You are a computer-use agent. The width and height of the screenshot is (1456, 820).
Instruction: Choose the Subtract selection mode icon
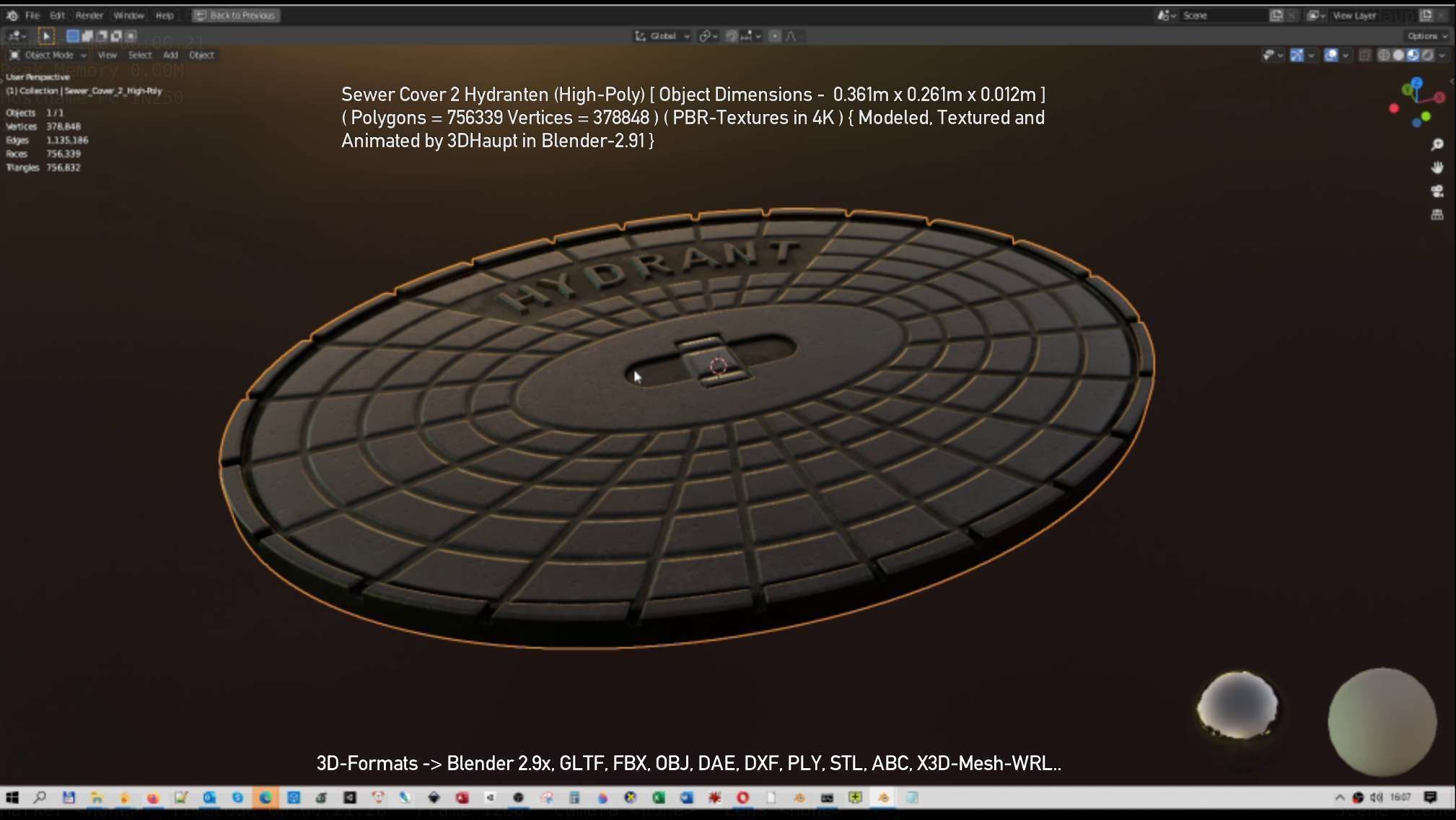coord(102,35)
